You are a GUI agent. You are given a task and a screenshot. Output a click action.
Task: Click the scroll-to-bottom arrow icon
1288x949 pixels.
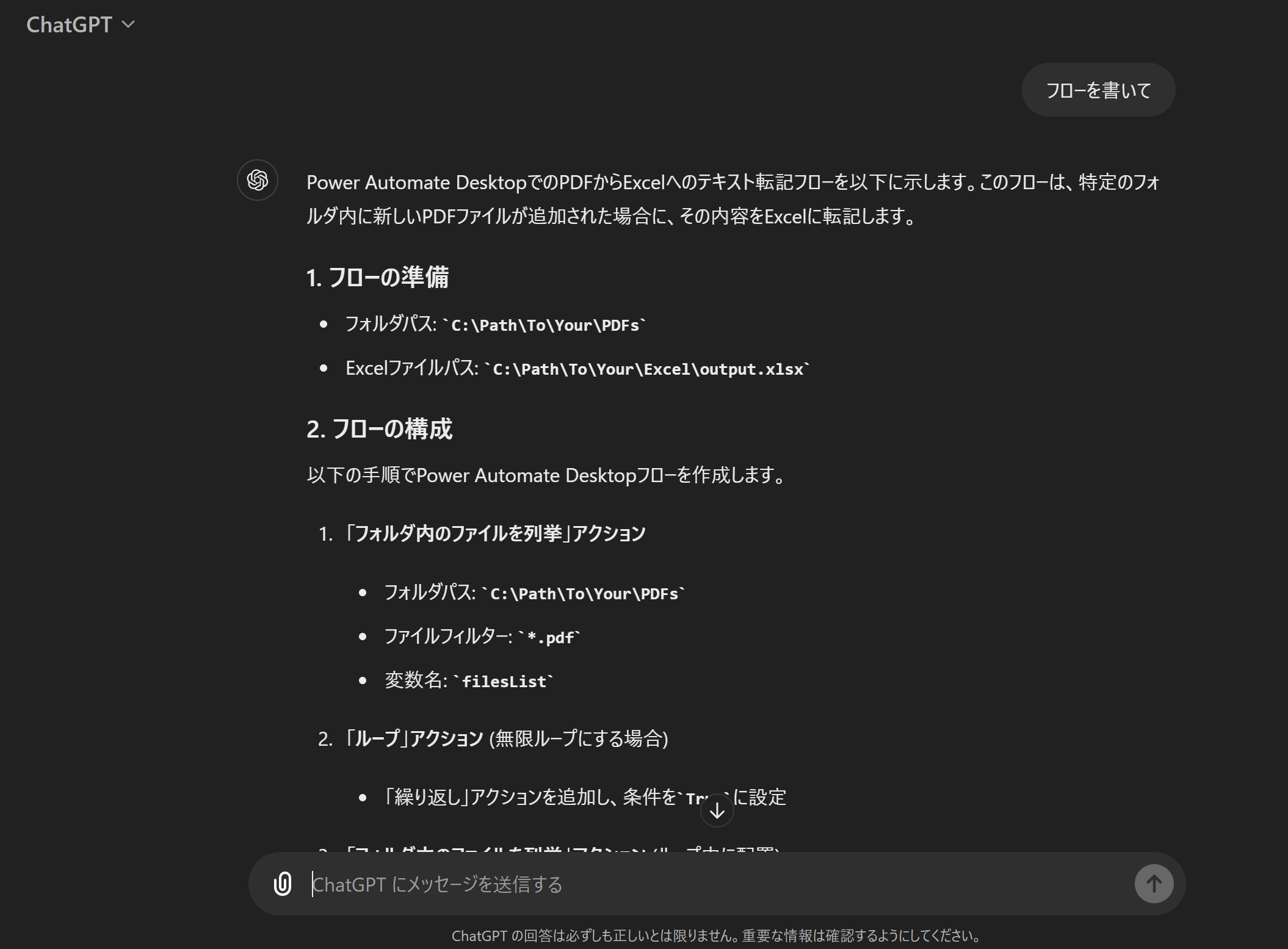click(x=717, y=810)
